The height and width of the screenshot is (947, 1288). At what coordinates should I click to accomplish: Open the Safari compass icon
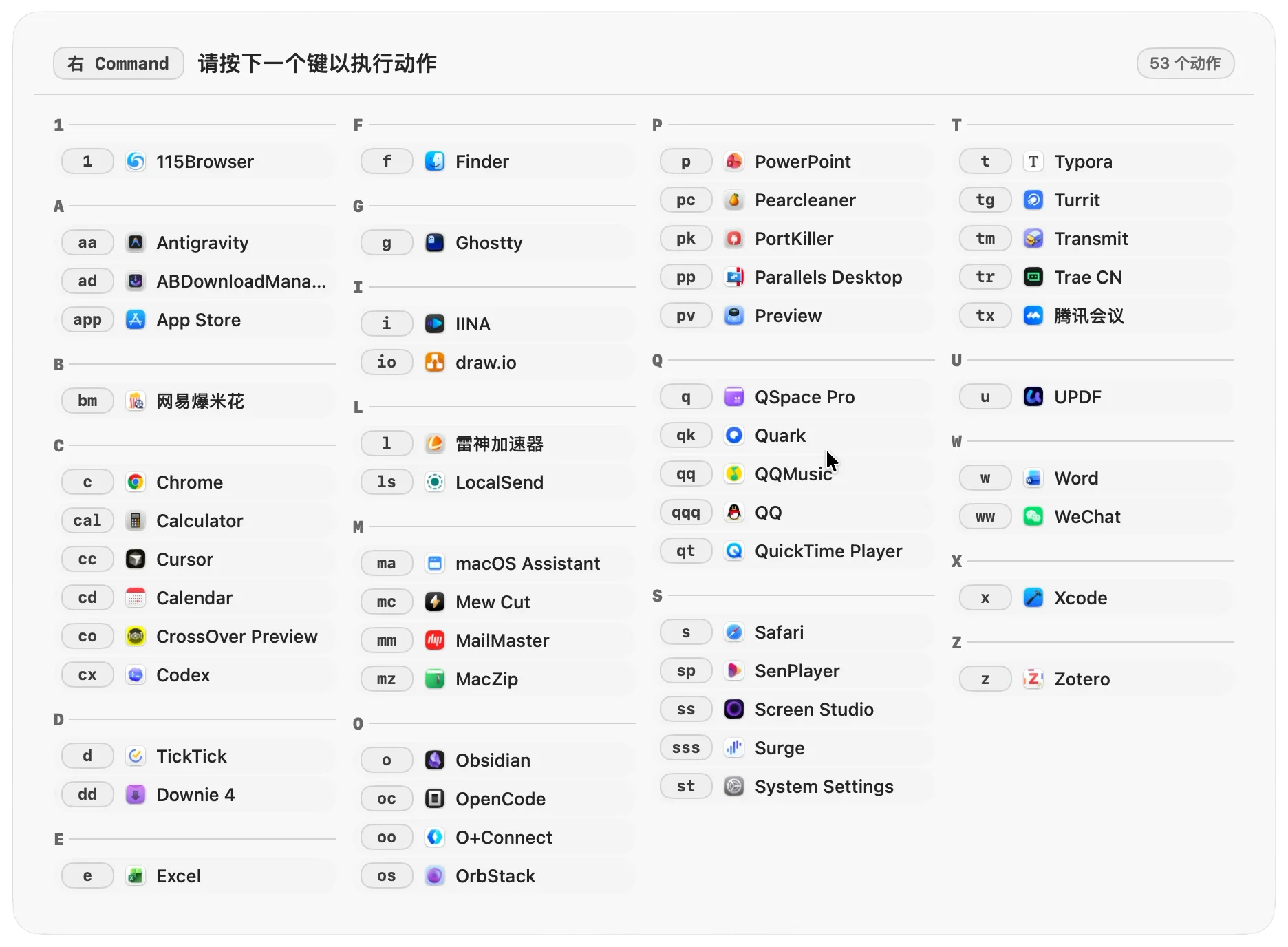pyautogui.click(x=734, y=632)
